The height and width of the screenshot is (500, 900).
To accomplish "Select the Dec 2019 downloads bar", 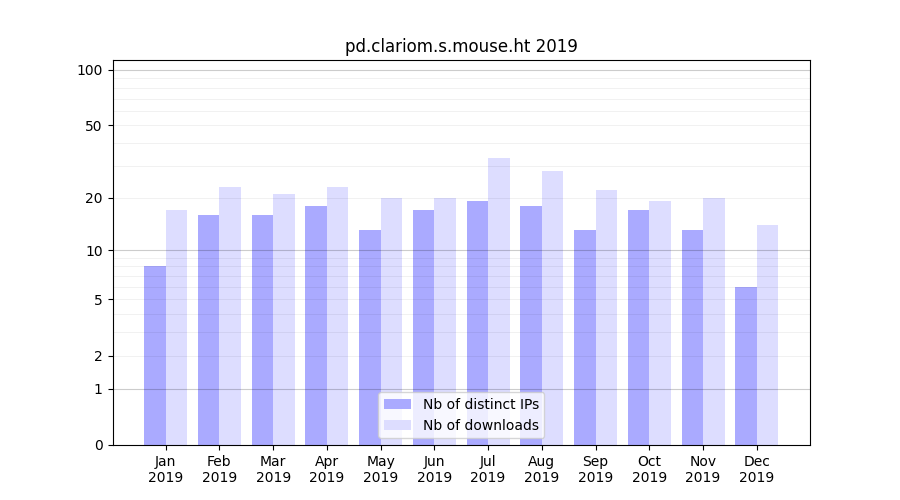I will pyautogui.click(x=767, y=335).
